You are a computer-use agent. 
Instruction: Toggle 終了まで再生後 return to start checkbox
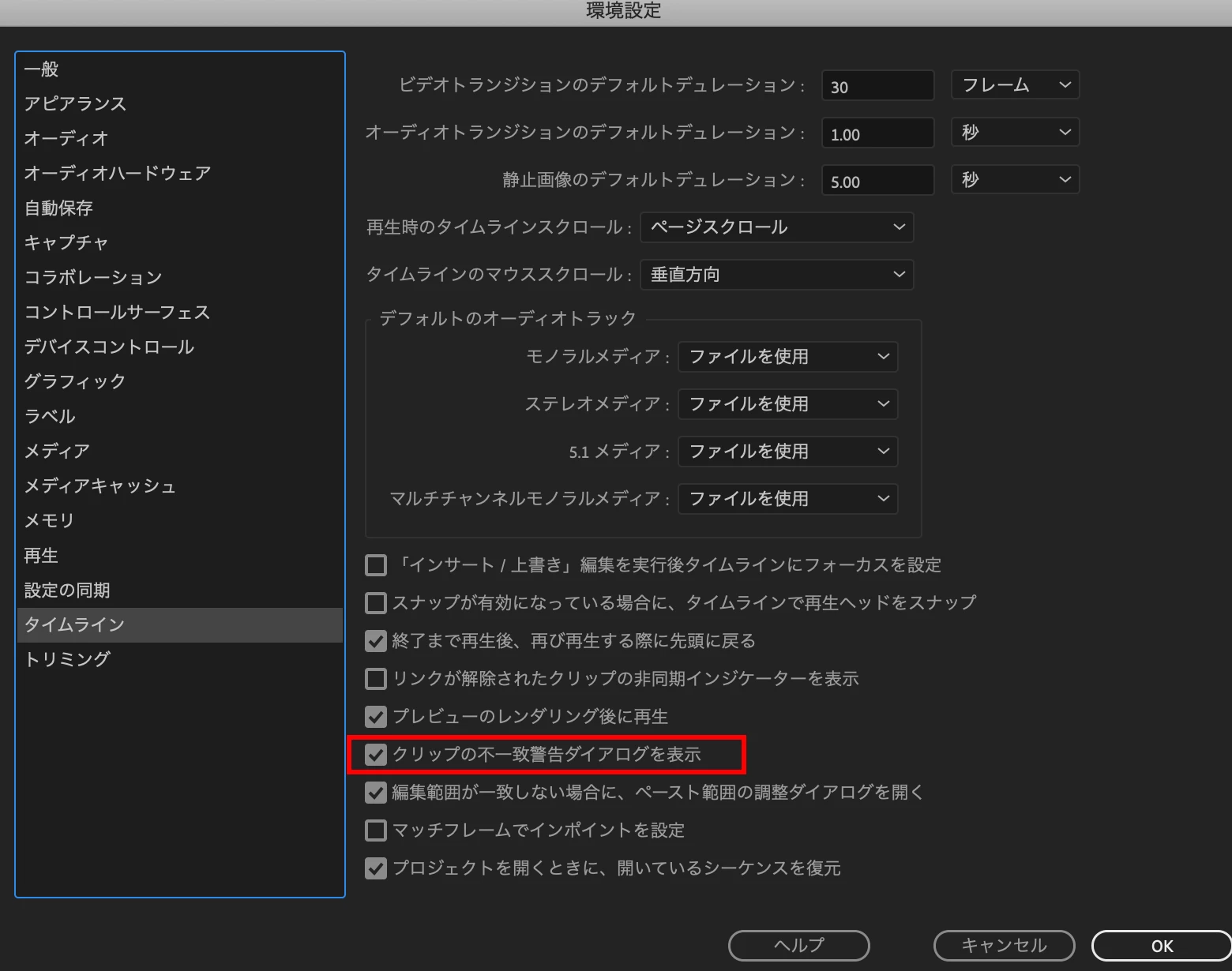(376, 641)
